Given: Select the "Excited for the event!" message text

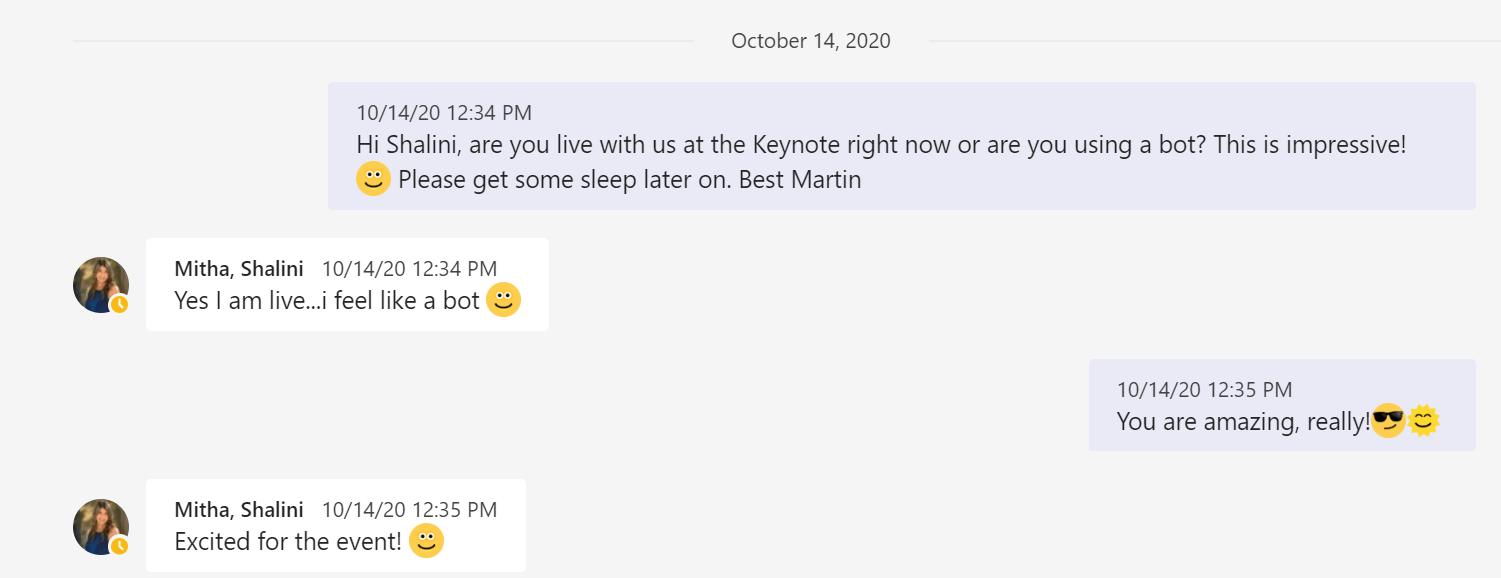Looking at the screenshot, I should pos(288,542).
